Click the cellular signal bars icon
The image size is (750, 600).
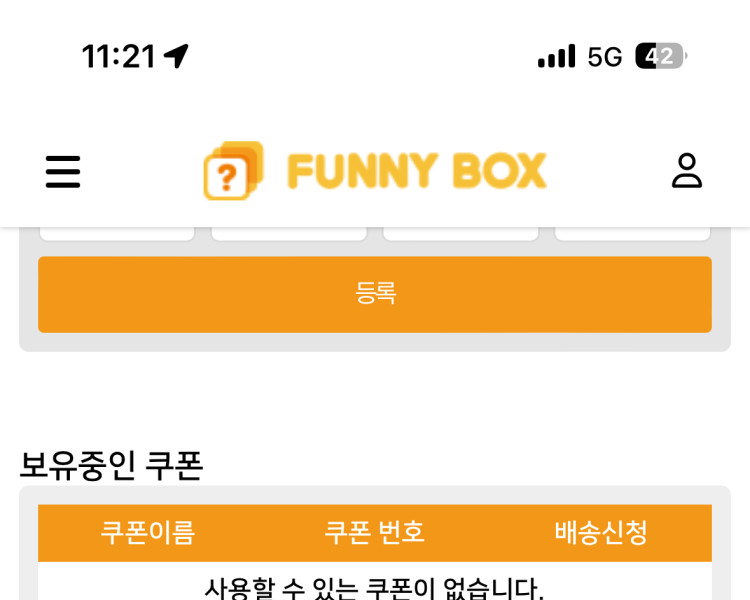556,56
